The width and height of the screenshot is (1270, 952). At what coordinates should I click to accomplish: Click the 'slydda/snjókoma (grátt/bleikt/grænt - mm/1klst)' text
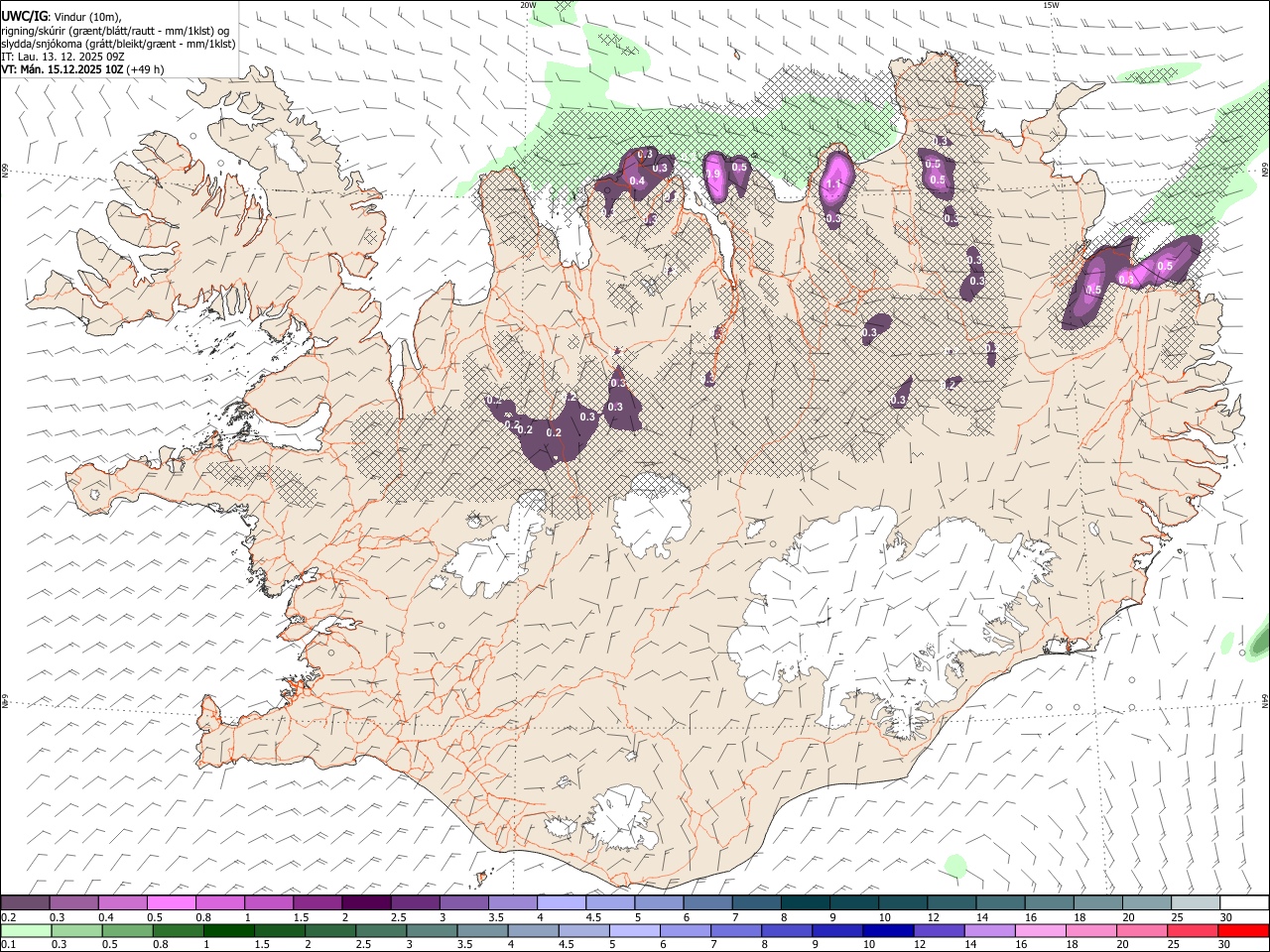click(118, 44)
